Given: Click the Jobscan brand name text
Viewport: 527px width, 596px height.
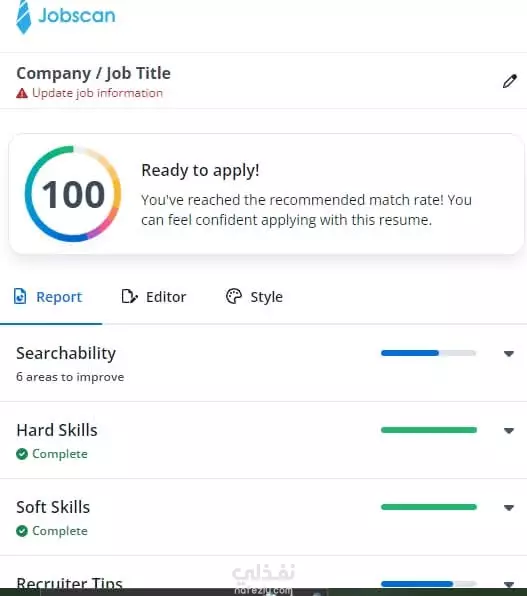Looking at the screenshot, I should [77, 16].
